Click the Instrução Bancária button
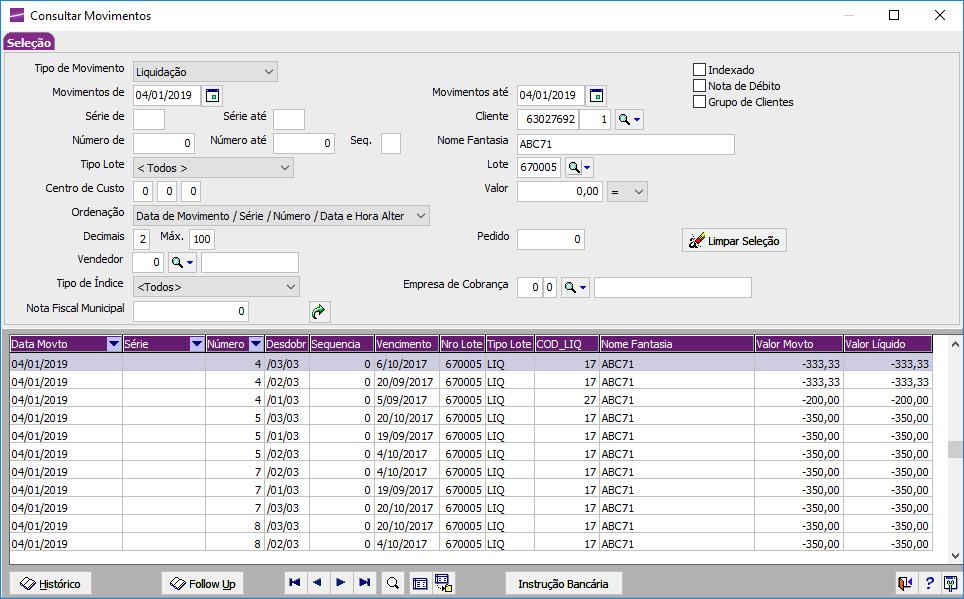964x599 pixels. point(563,583)
